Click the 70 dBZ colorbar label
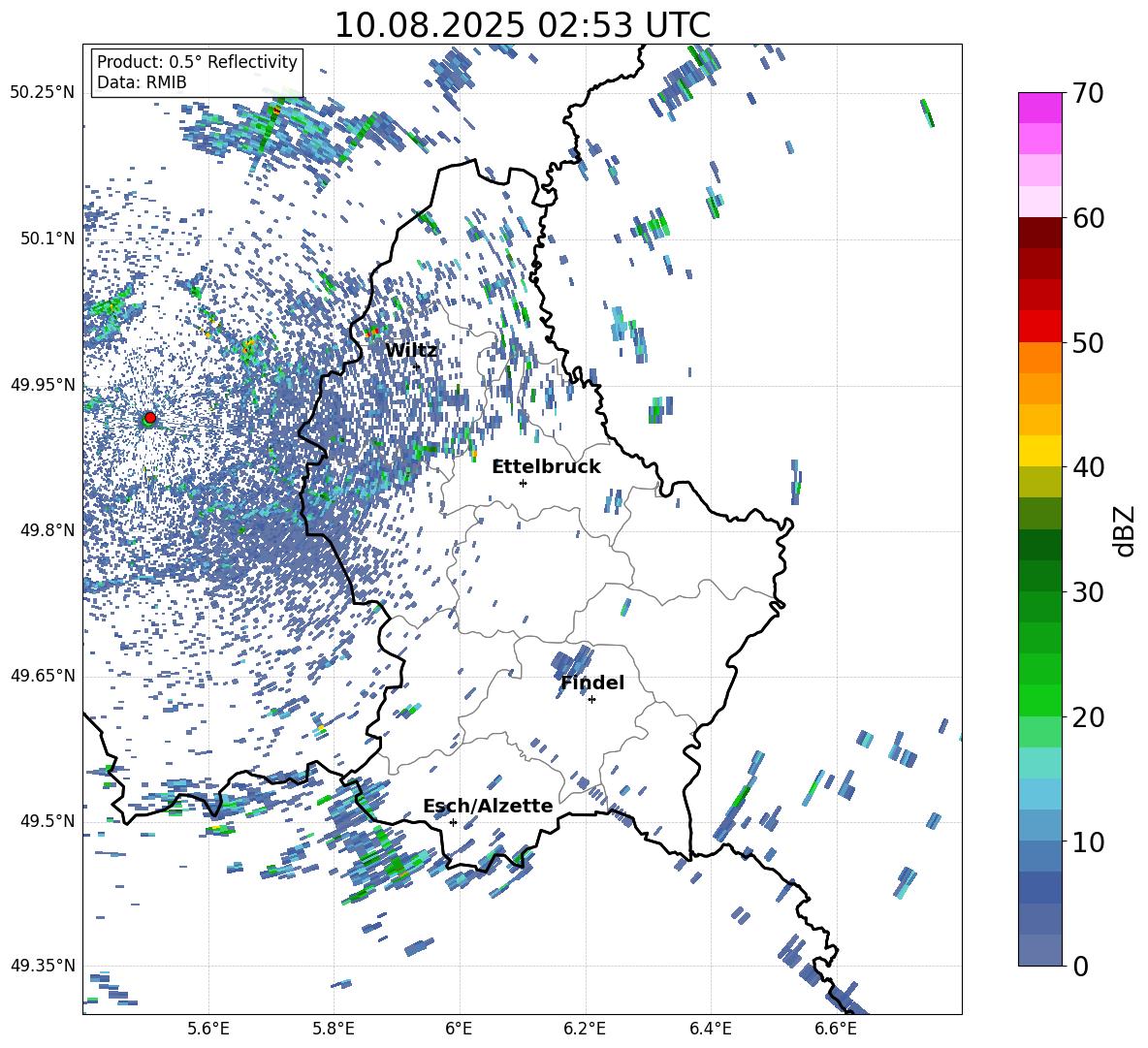 click(1087, 93)
